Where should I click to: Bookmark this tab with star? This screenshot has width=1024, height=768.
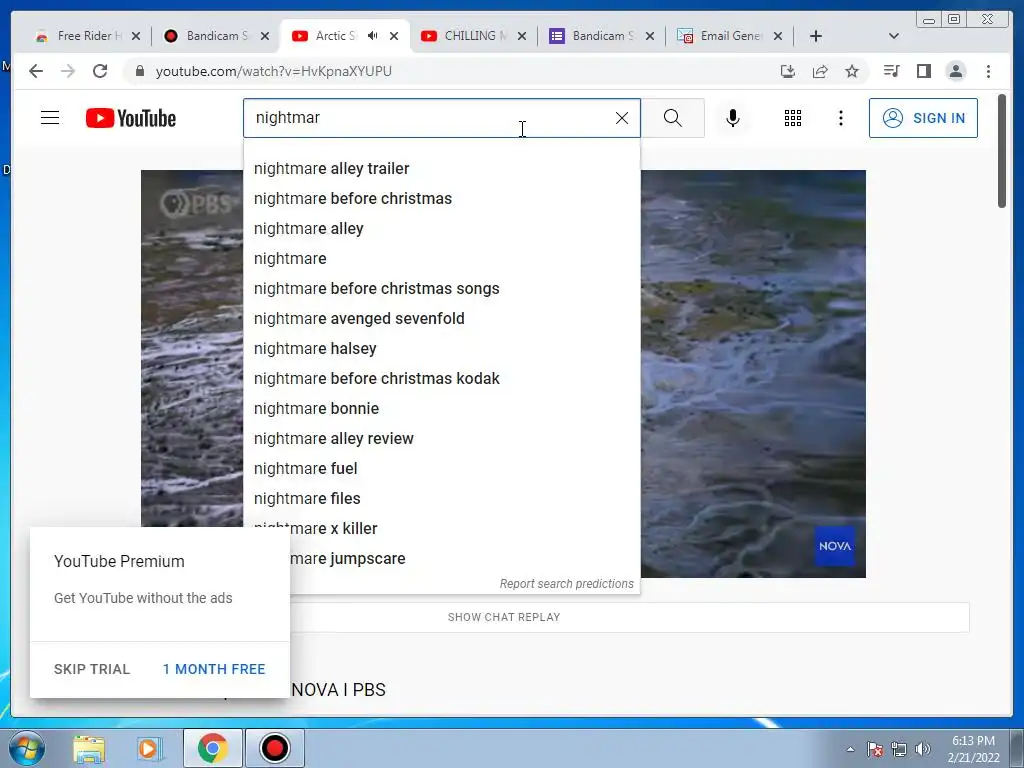tap(852, 71)
